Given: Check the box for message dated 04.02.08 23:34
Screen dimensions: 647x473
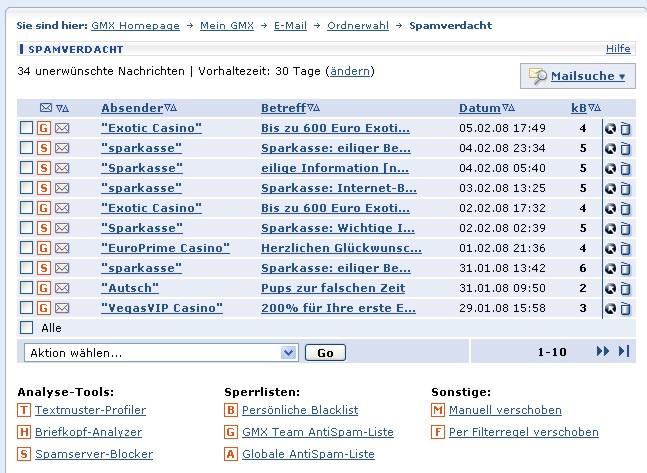Looking at the screenshot, I should coord(26,147).
